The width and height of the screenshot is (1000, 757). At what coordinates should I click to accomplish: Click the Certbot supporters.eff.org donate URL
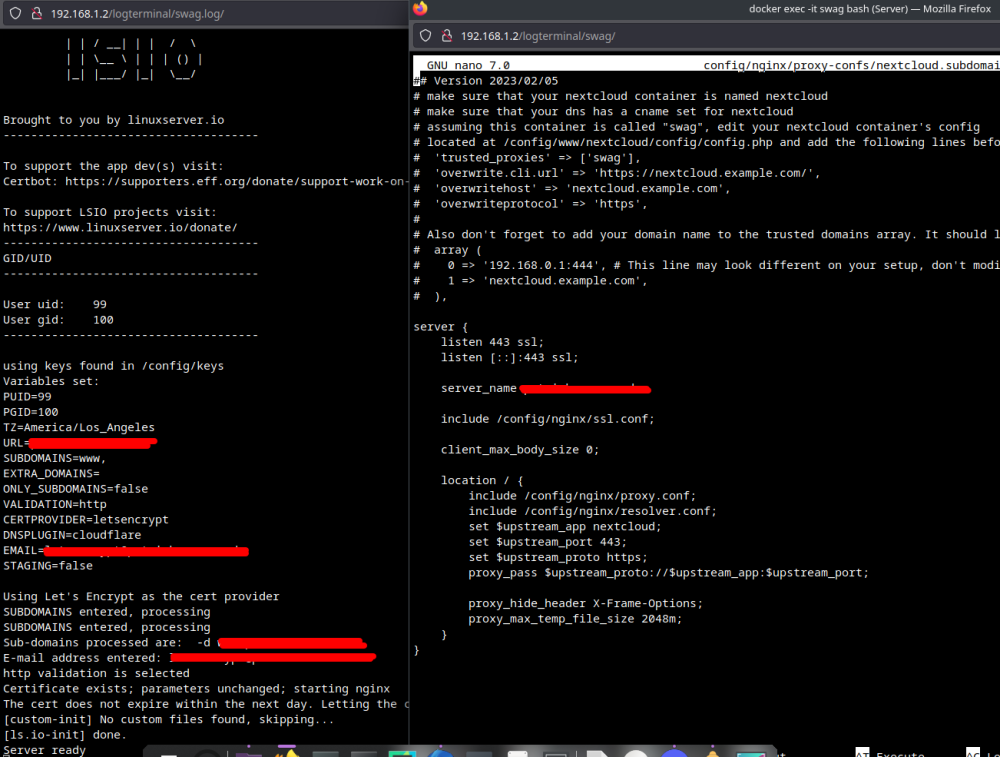[x=235, y=181]
